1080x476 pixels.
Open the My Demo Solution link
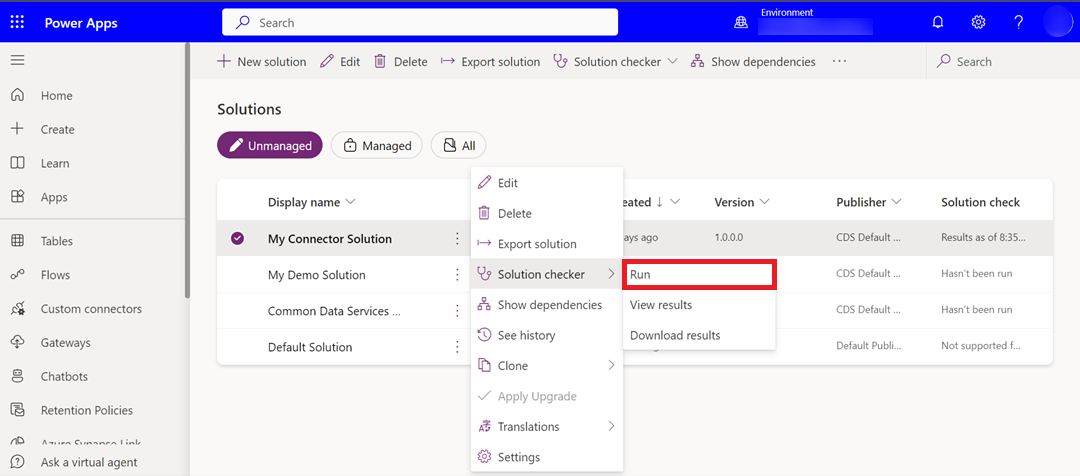316,275
